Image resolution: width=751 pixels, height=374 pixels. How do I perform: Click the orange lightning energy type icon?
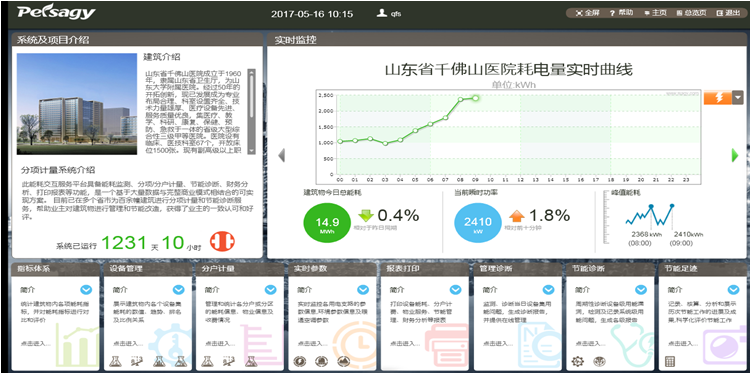(717, 98)
